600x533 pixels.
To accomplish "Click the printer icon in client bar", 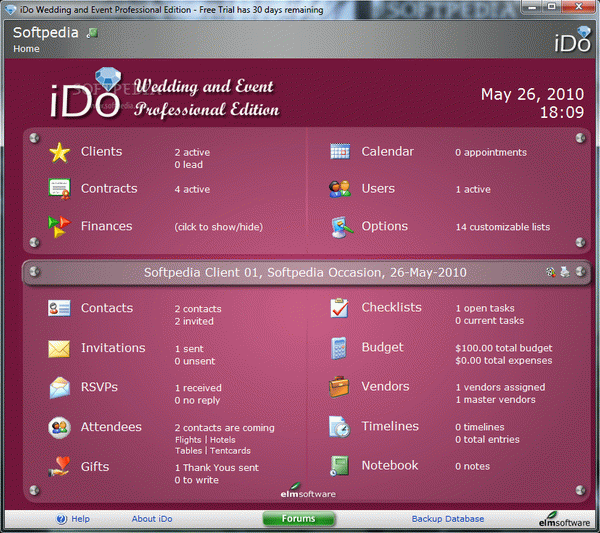I will (x=565, y=272).
